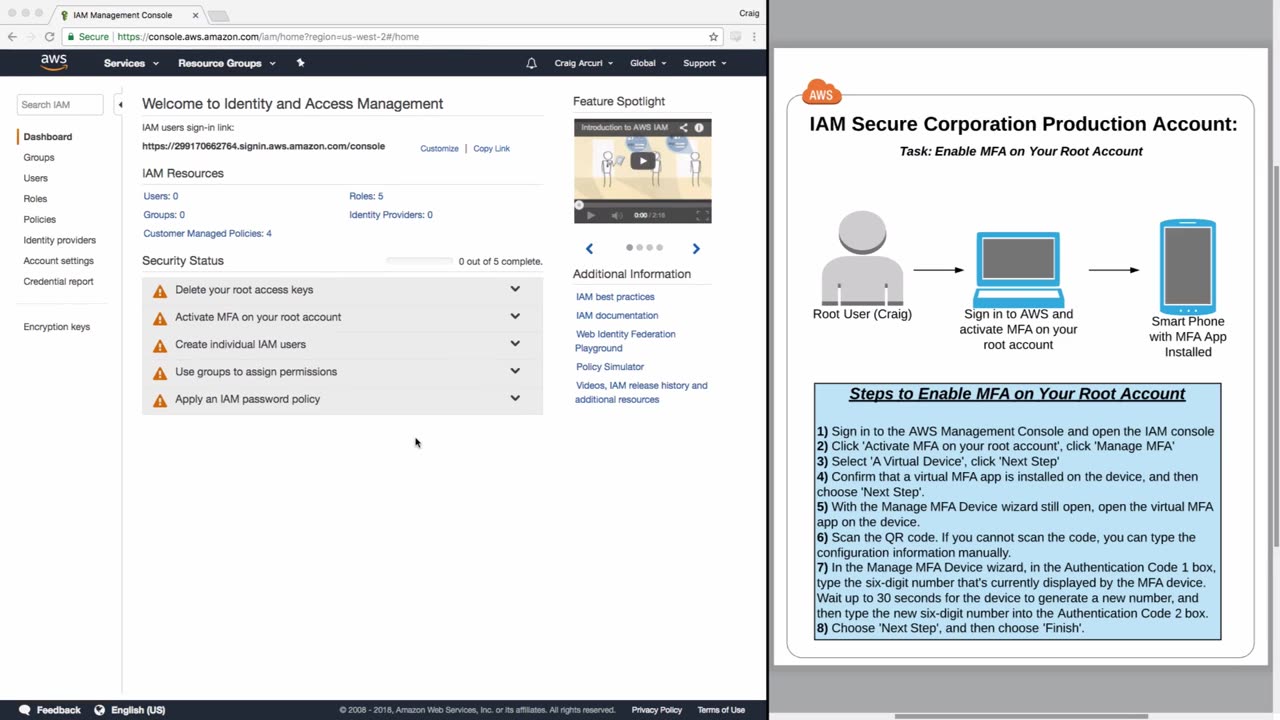Click Copy Link for the sign-in URL
Screen dimensions: 1280x720
491,149
